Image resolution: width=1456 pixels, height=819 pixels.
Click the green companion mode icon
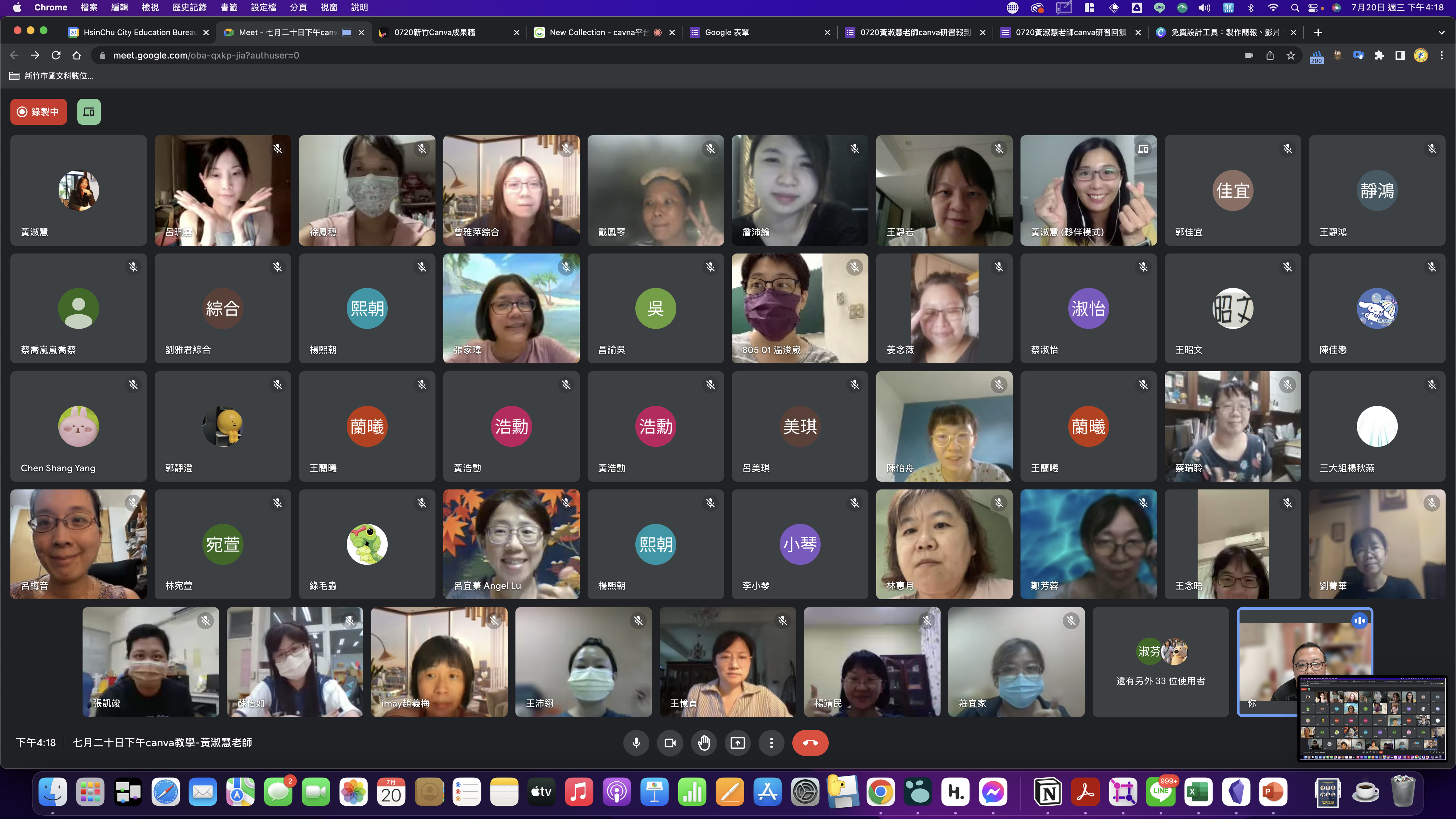89,112
